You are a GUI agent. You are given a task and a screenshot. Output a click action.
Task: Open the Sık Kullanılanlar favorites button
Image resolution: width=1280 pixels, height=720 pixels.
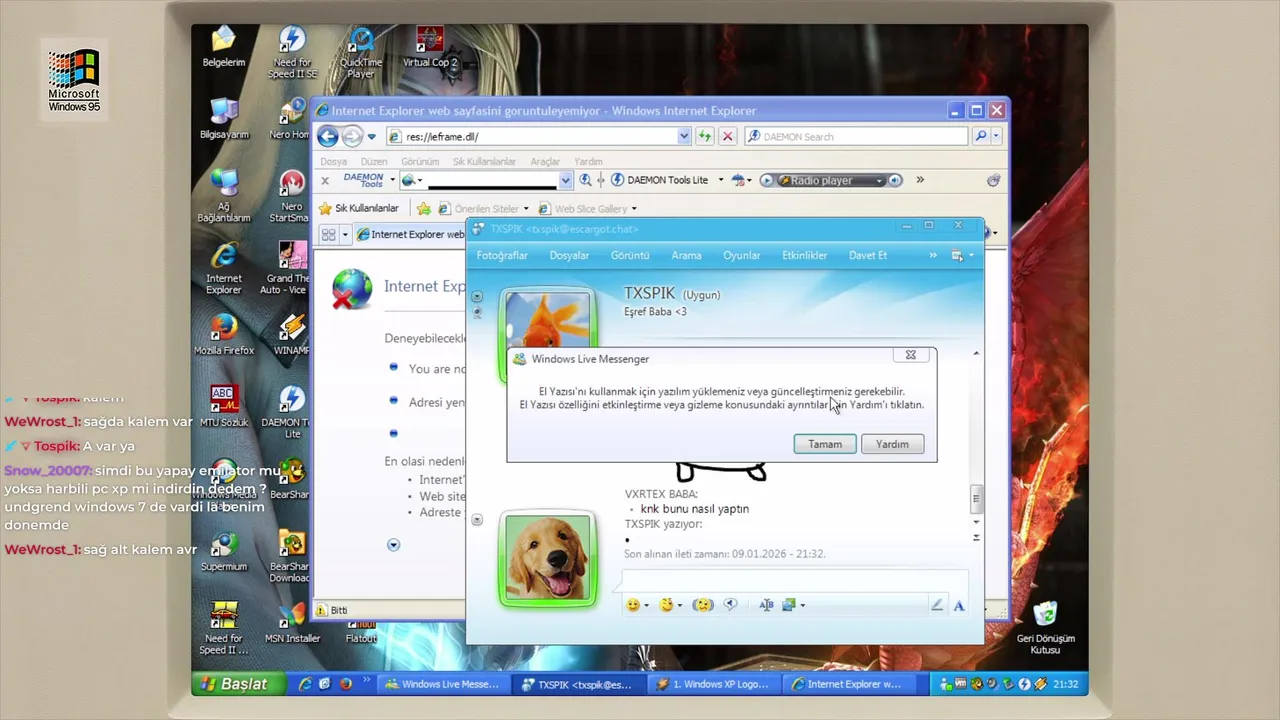point(359,208)
